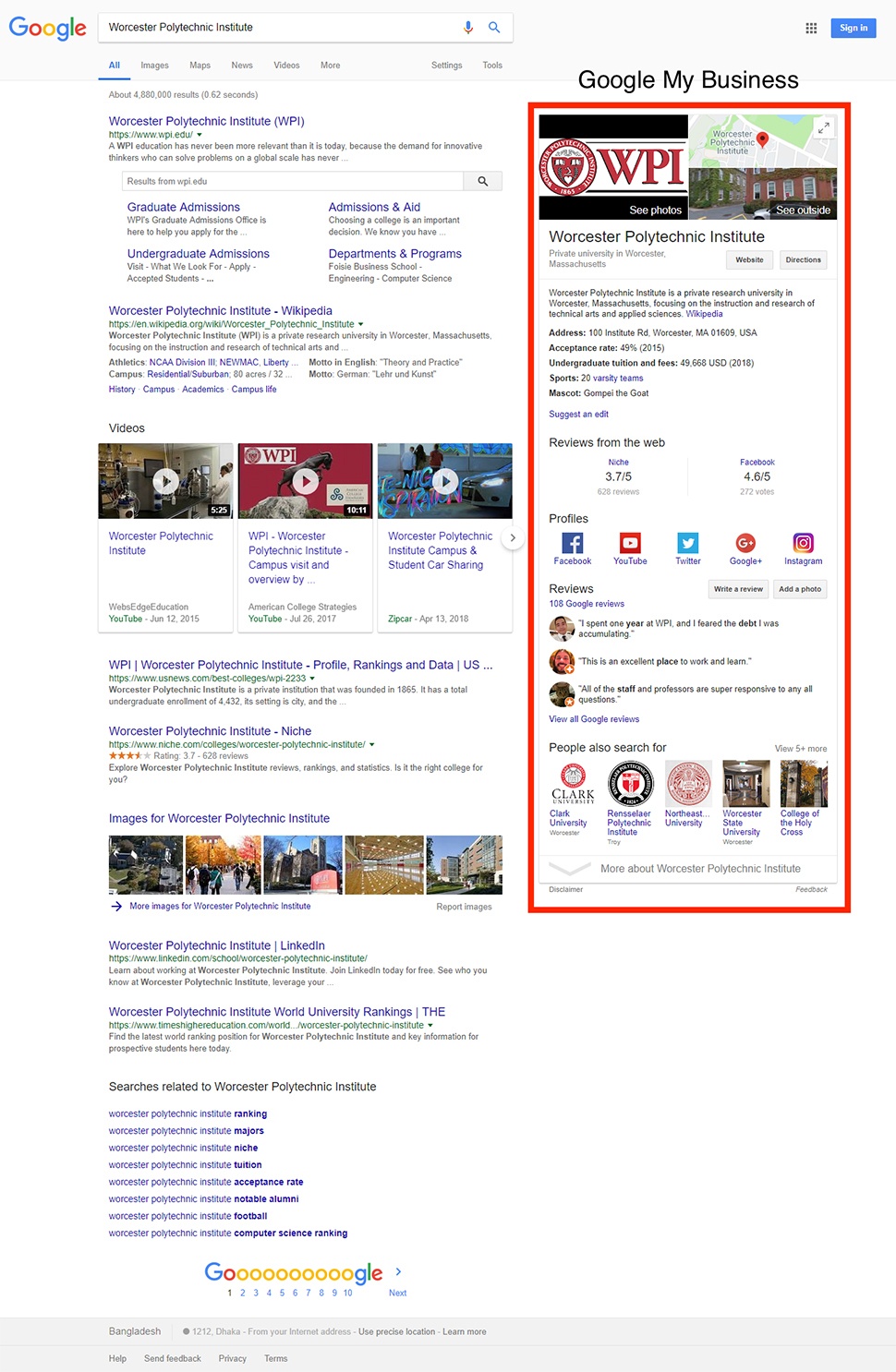
Task: Show next videos with carousel arrow
Action: click(513, 537)
